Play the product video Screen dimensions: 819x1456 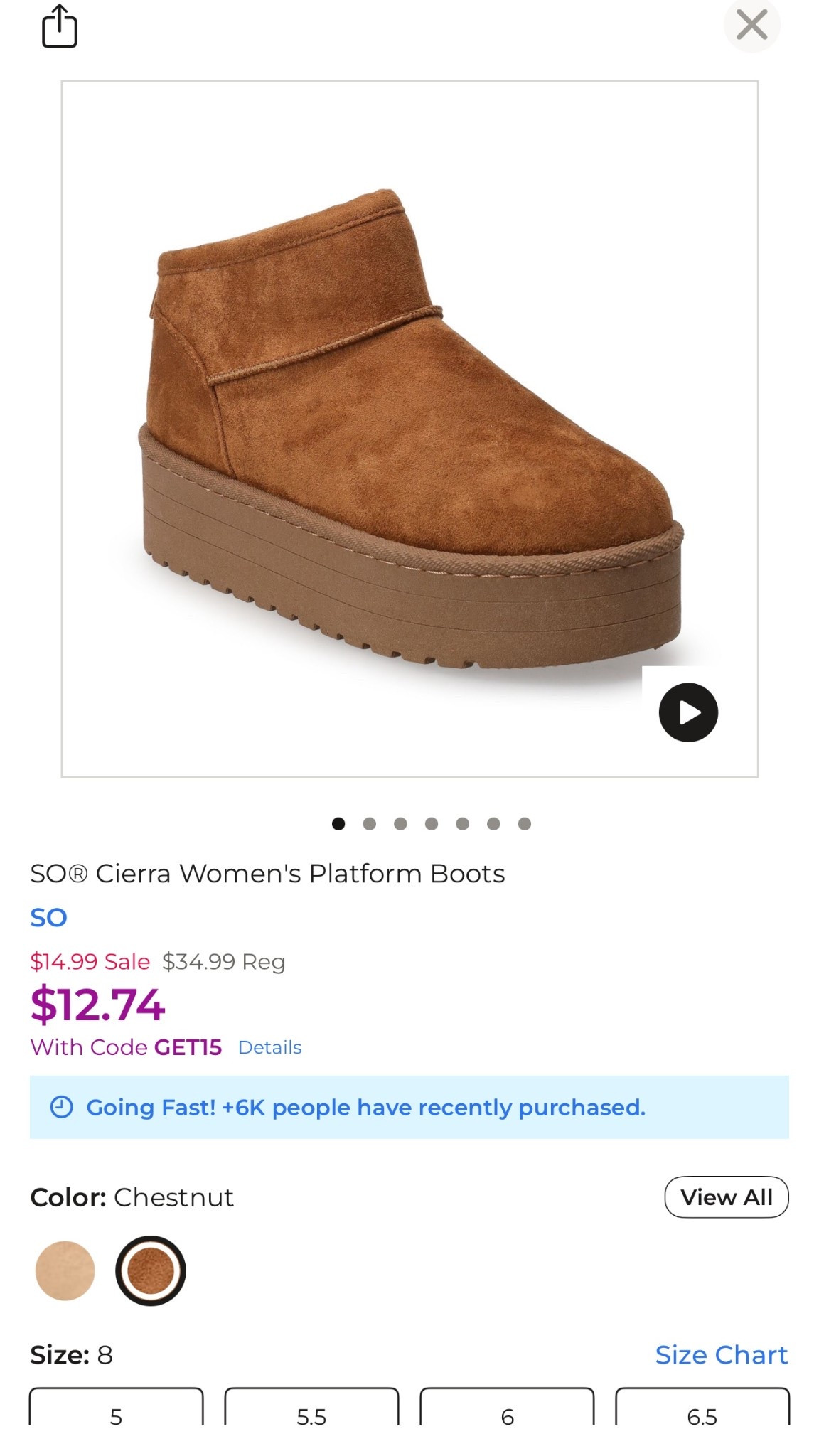pos(687,712)
